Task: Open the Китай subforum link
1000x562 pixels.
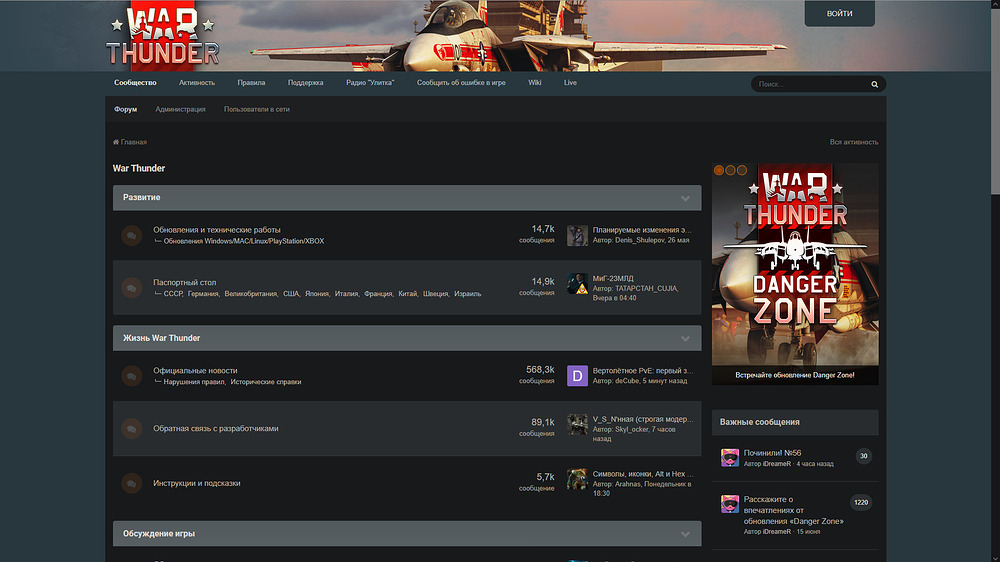Action: (408, 294)
